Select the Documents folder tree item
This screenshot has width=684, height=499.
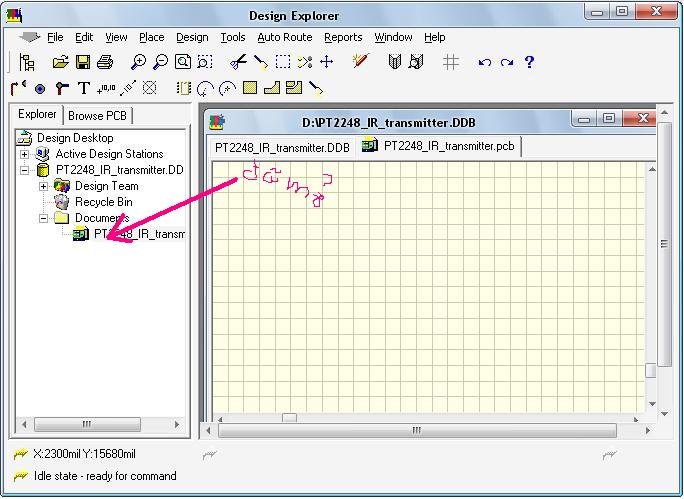point(102,218)
